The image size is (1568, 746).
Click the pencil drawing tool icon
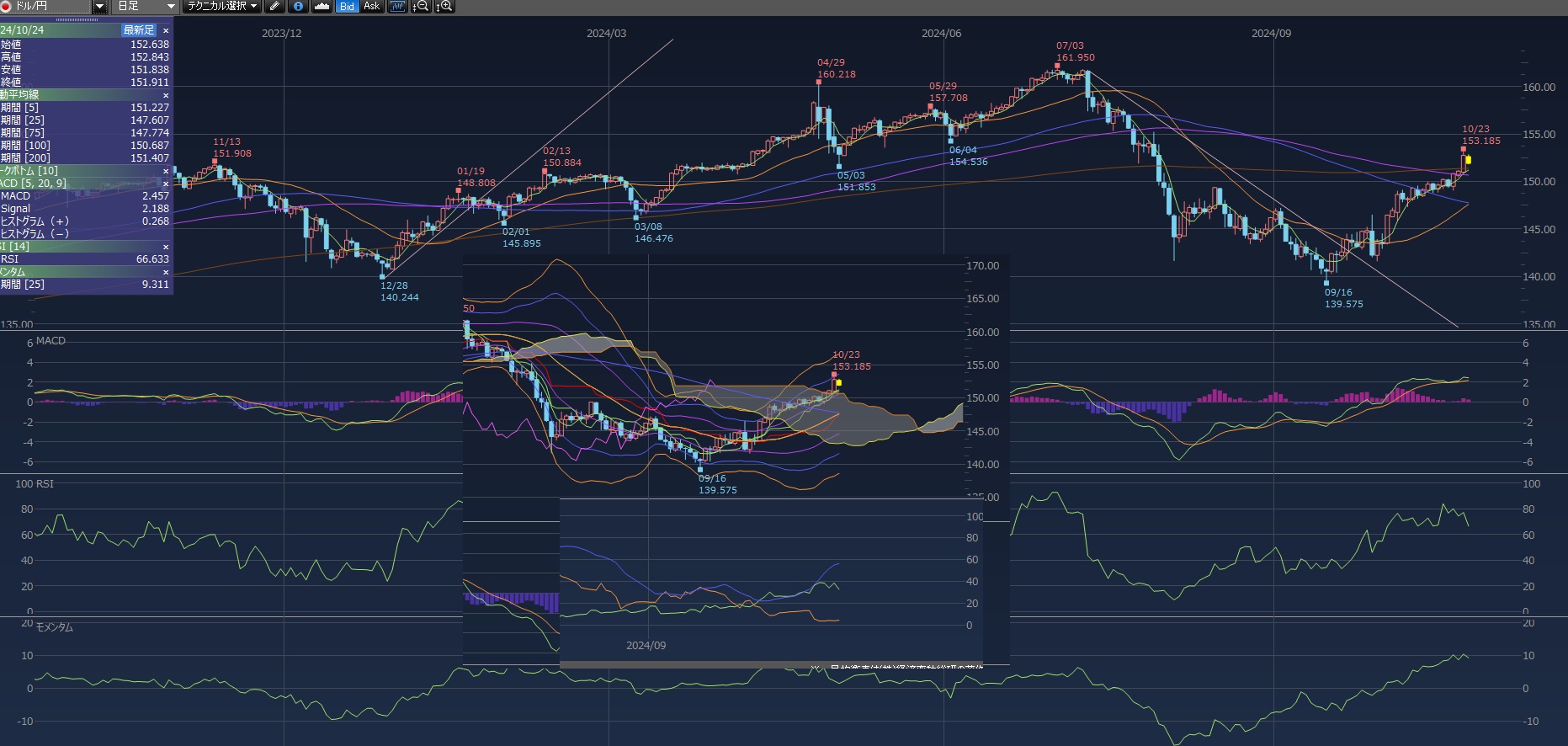click(274, 6)
